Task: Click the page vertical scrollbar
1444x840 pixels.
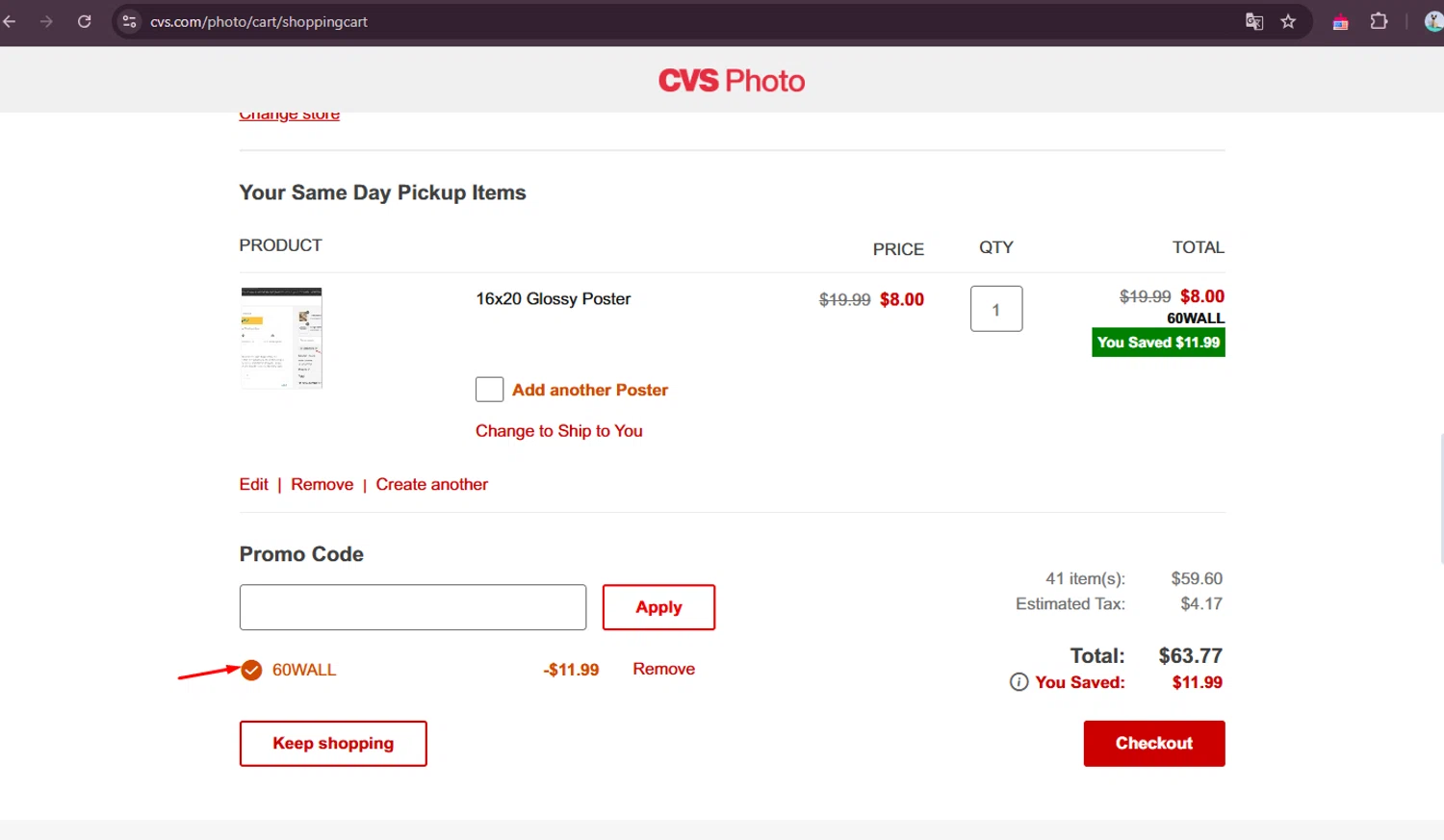Action: [x=1440, y=498]
